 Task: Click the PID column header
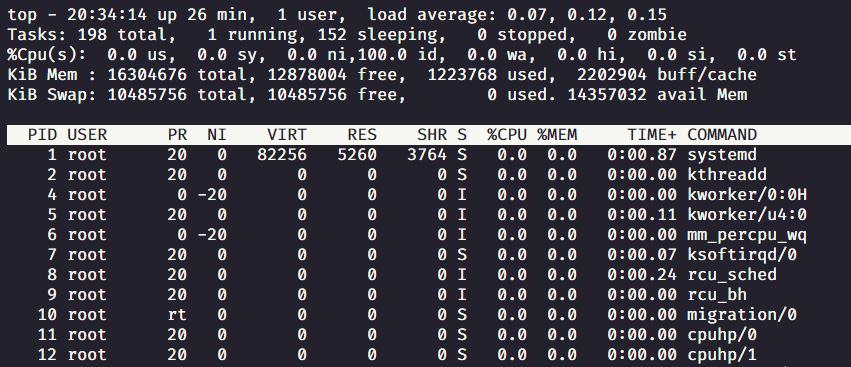tap(42, 135)
